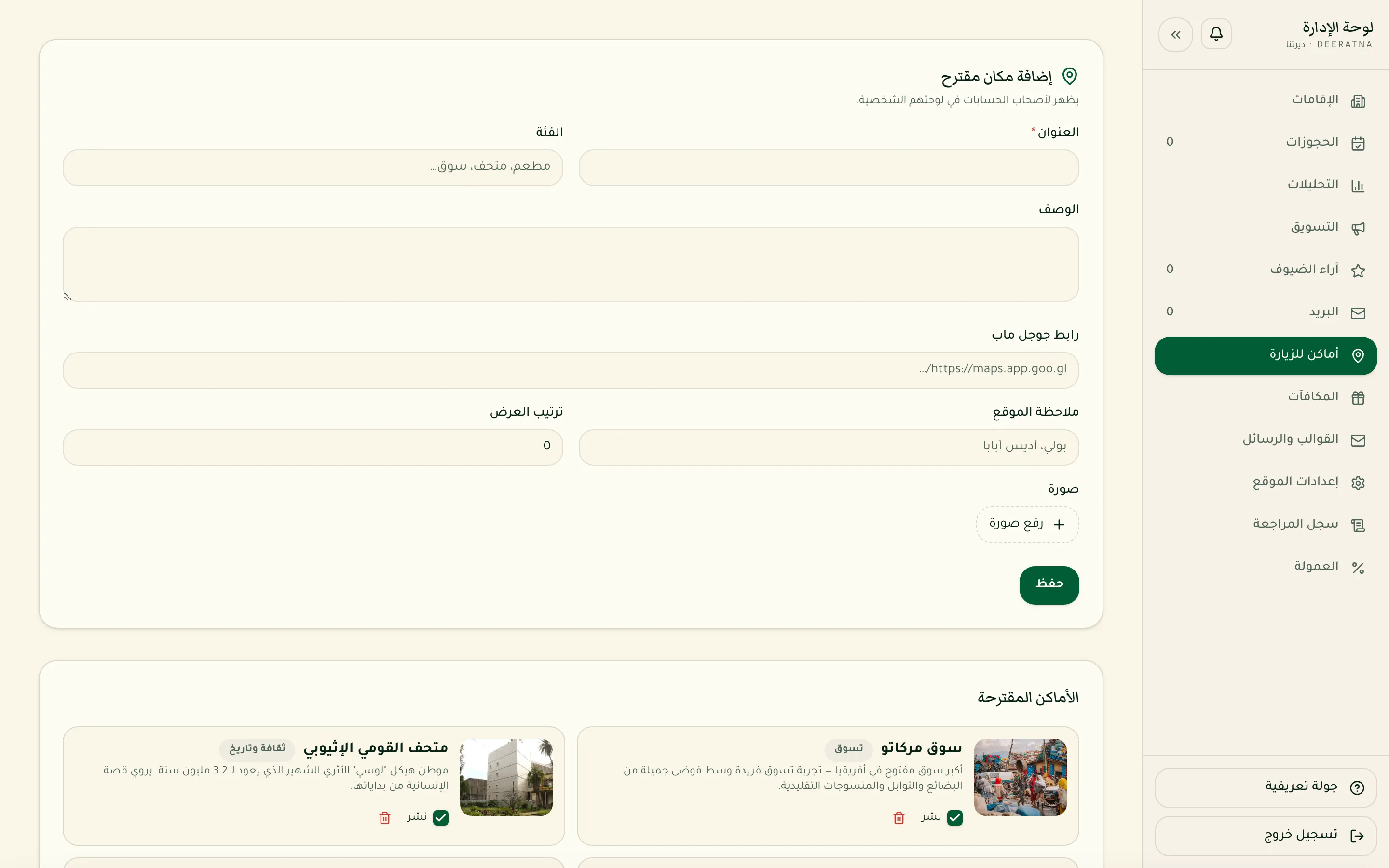The height and width of the screenshot is (868, 1389).
Task: Click the الحجوزات count badge 0
Action: point(1170,142)
